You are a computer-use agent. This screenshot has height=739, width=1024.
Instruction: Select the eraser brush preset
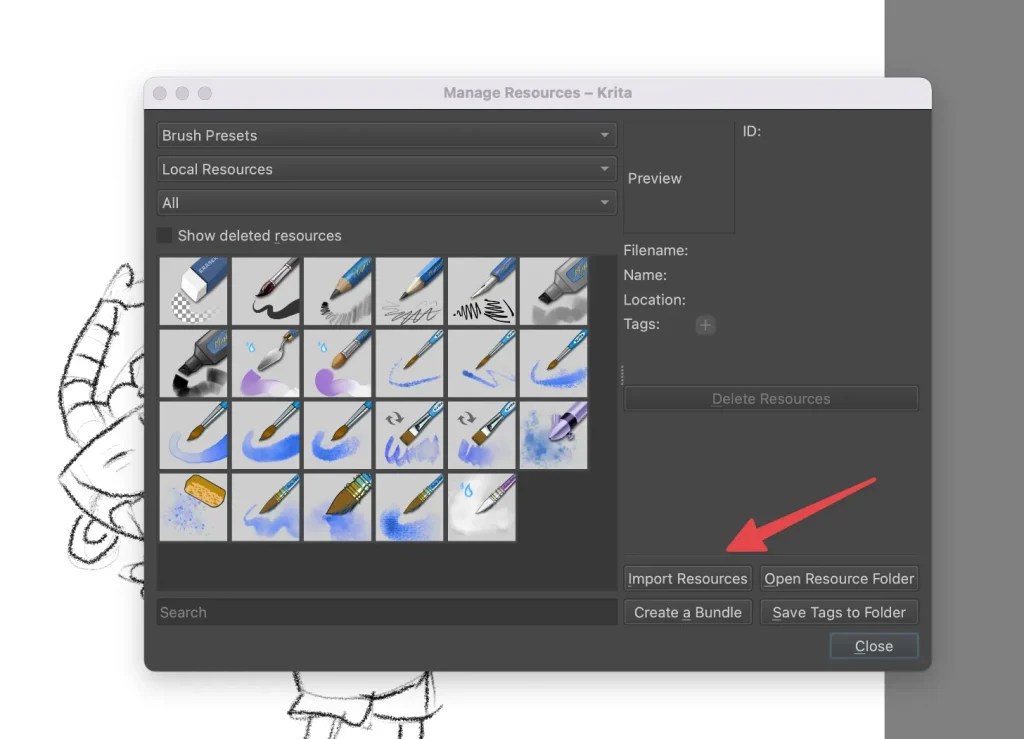(193, 291)
